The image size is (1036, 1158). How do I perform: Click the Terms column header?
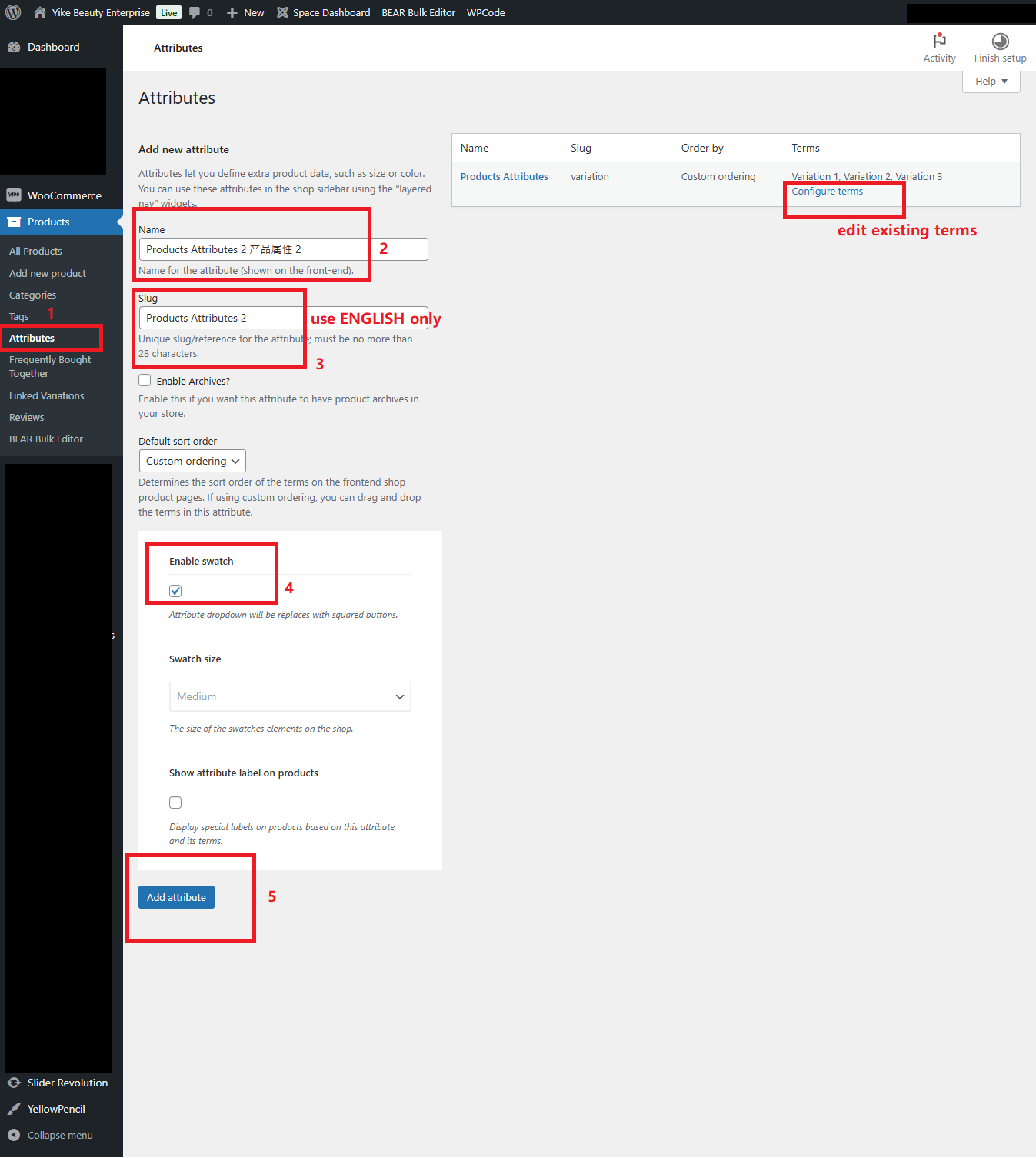coord(805,148)
